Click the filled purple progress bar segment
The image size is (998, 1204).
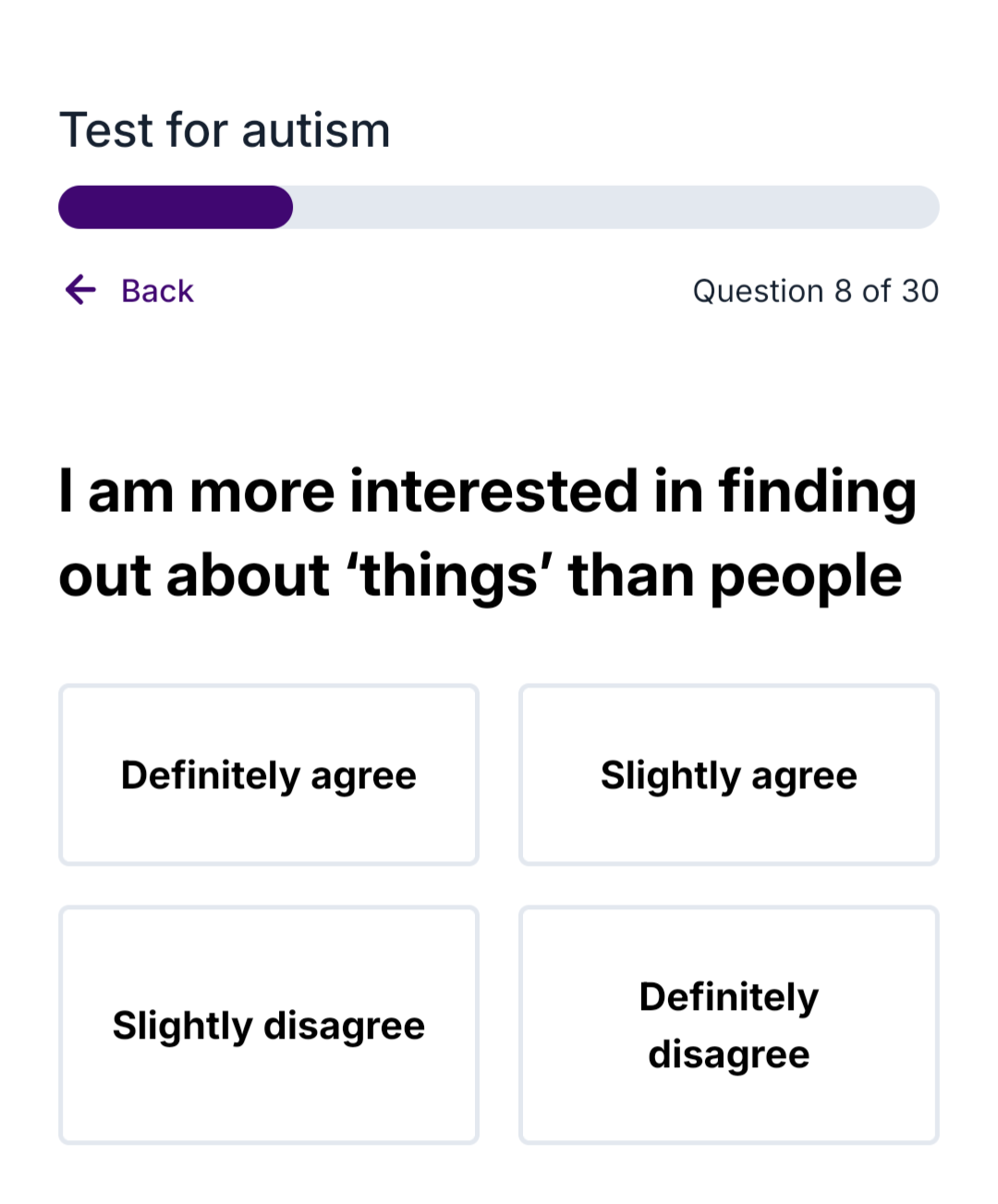[176, 207]
